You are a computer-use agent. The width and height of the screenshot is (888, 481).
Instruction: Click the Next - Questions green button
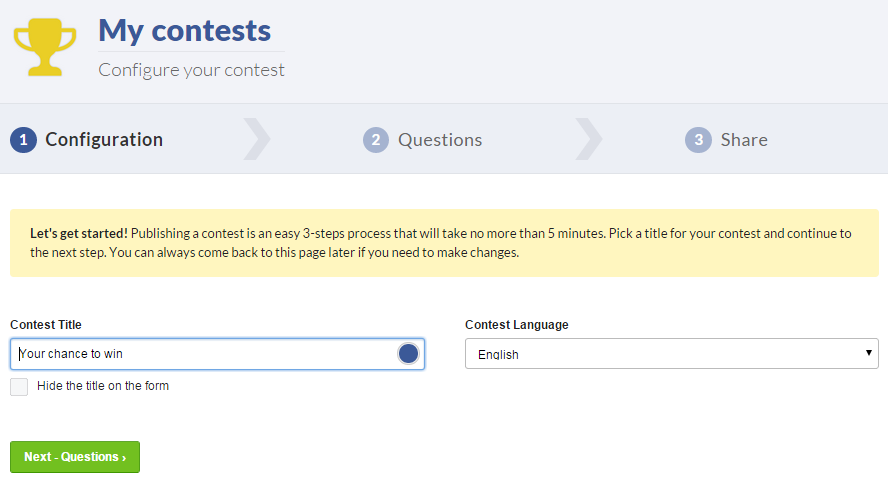75,457
